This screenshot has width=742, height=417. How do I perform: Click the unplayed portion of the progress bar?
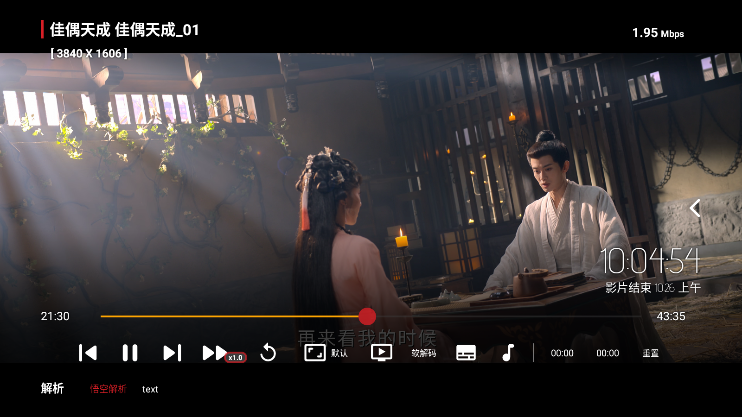508,316
